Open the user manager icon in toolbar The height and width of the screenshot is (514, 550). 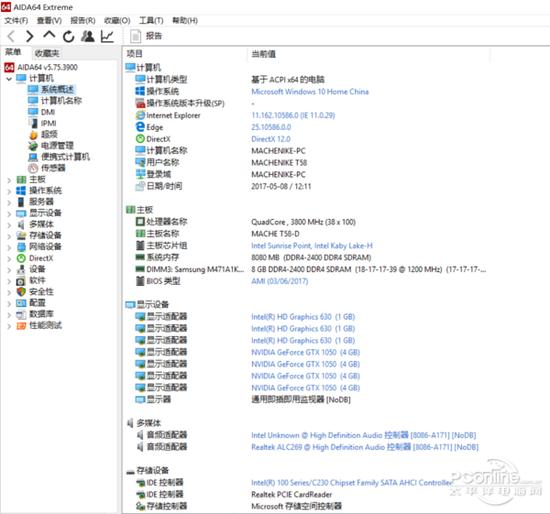pyautogui.click(x=88, y=36)
